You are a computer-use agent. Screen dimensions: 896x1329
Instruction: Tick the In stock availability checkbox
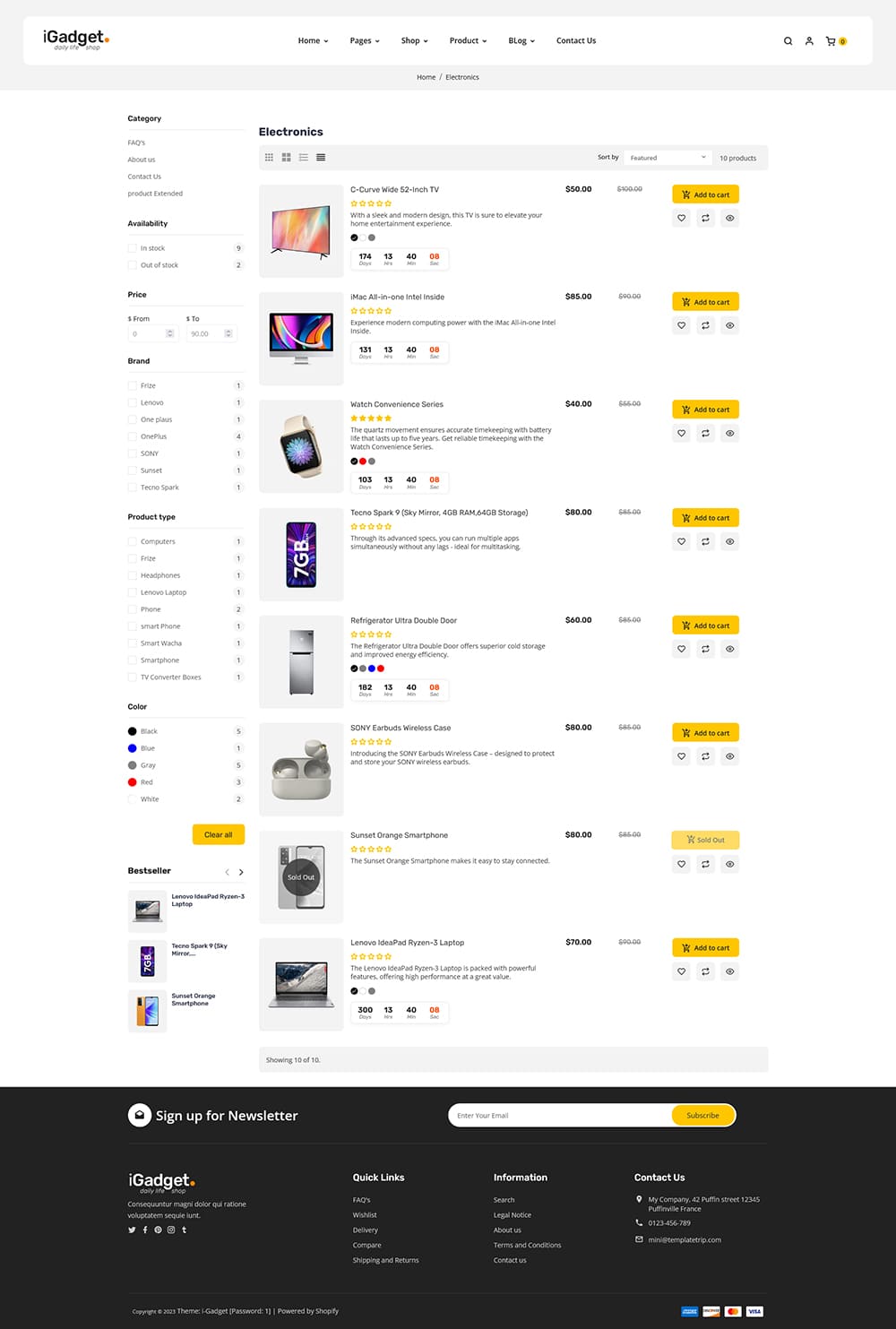133,248
